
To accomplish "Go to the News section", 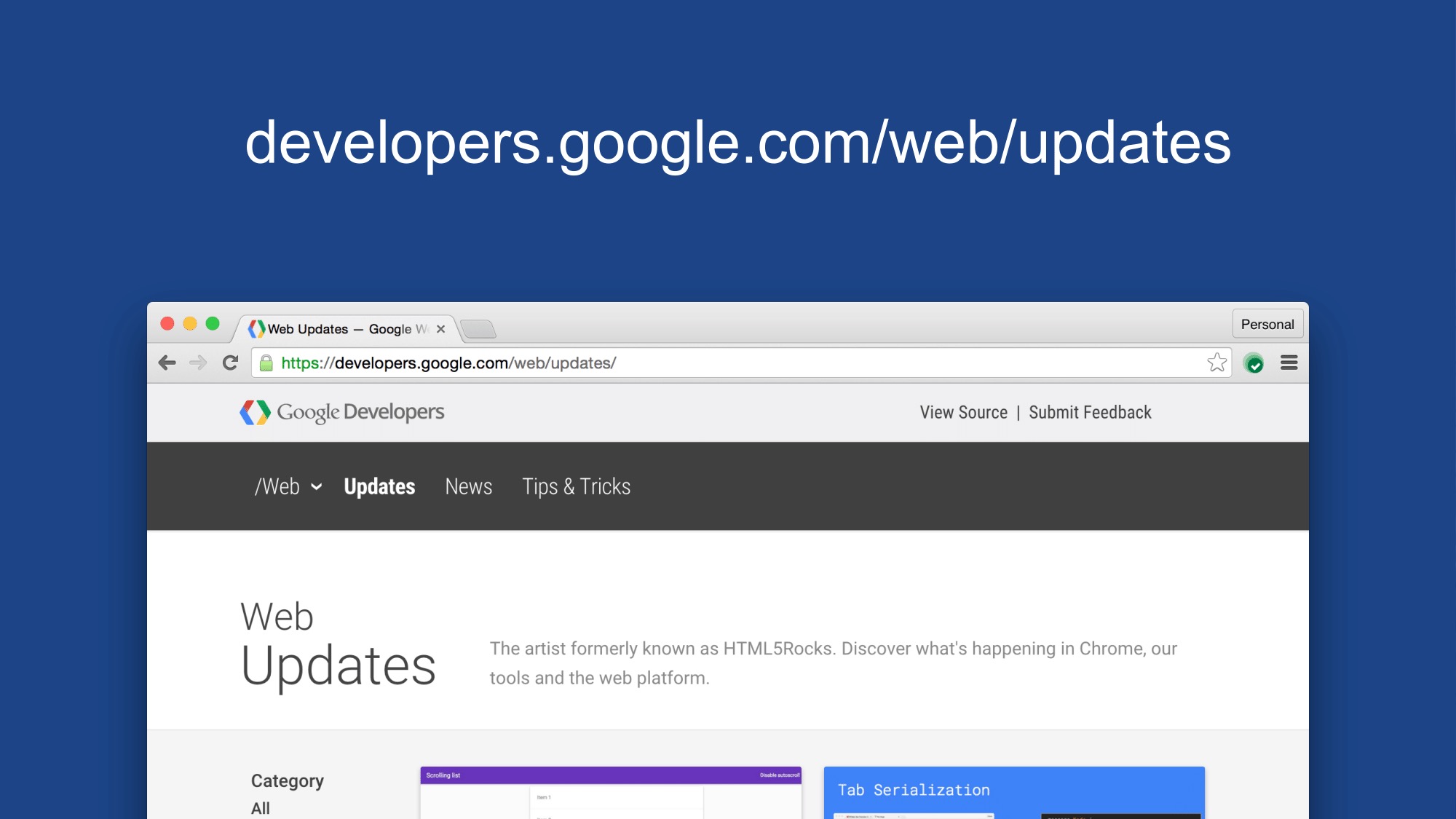I will (x=468, y=486).
